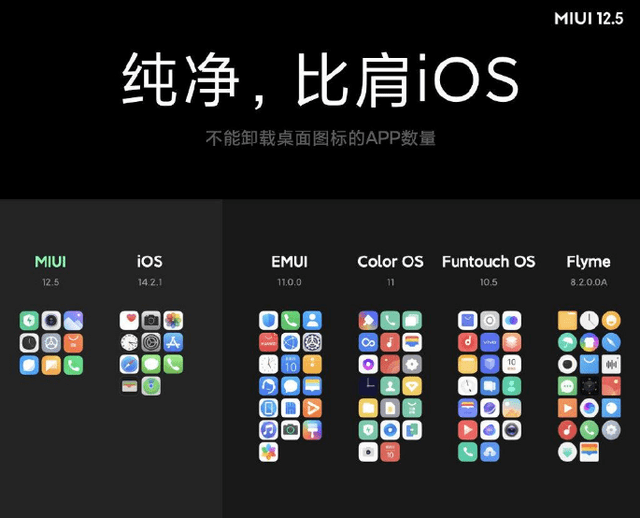Tap the orange Mi Store bag icon
The image size is (640, 518).
coord(73,343)
